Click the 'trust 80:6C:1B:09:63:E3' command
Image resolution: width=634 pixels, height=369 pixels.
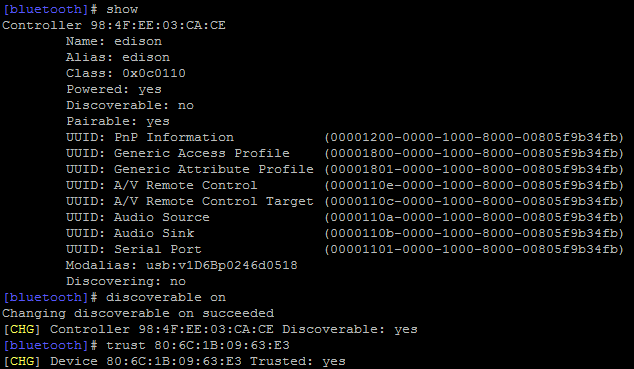(198, 346)
